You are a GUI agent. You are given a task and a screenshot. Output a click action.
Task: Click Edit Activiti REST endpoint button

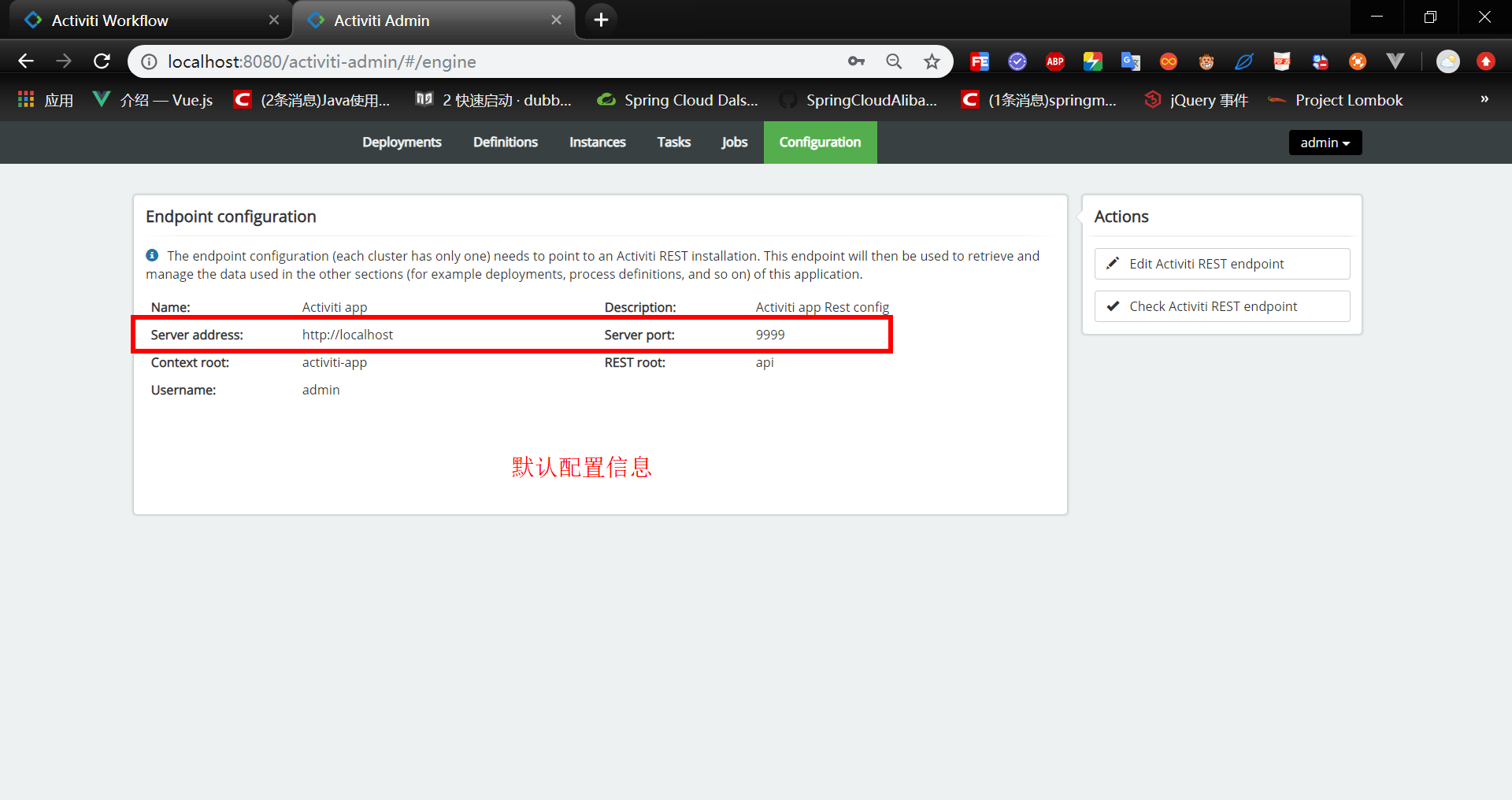tap(1222, 264)
